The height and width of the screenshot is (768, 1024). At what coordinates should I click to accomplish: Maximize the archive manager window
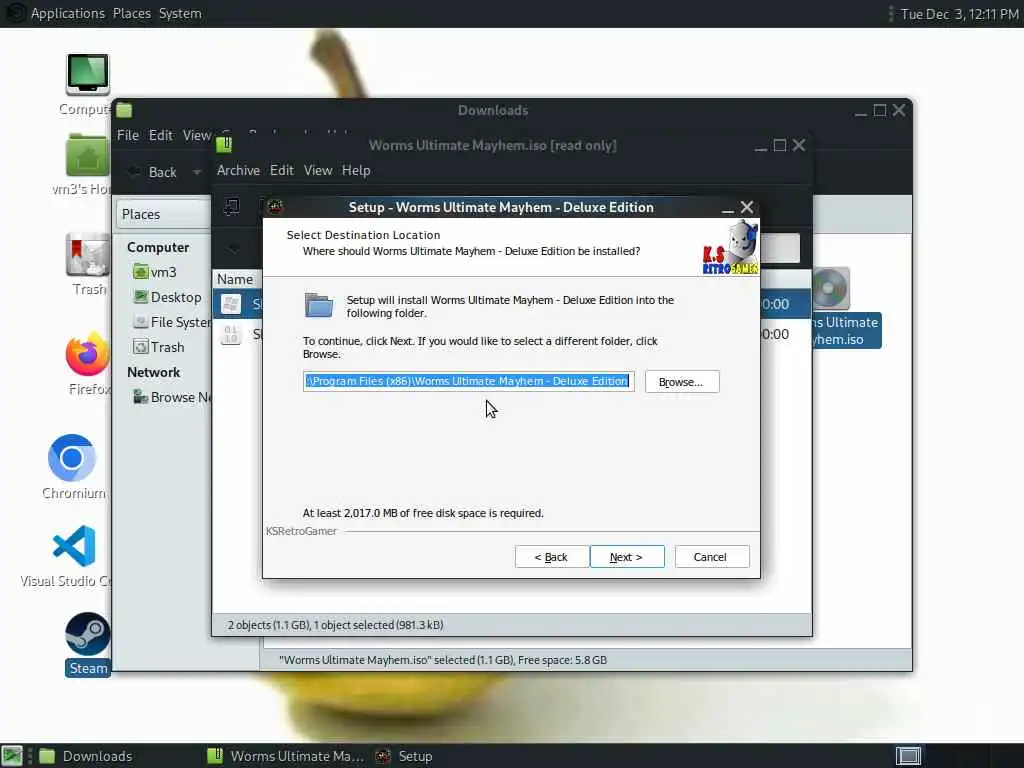780,145
